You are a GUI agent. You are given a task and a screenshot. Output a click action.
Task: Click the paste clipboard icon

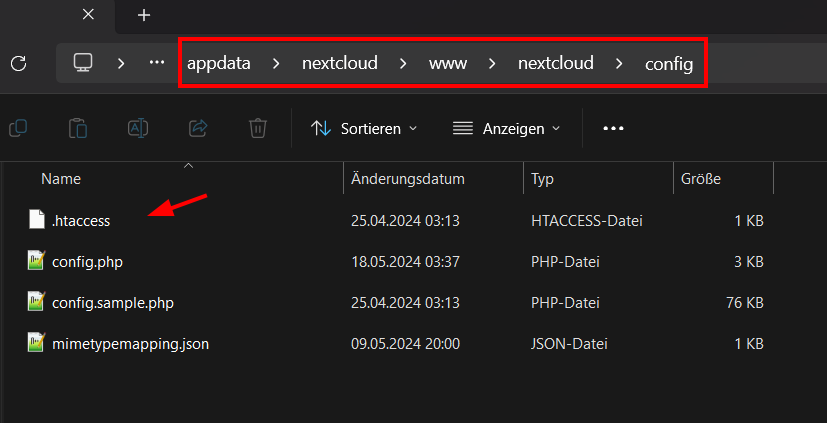click(x=78, y=128)
